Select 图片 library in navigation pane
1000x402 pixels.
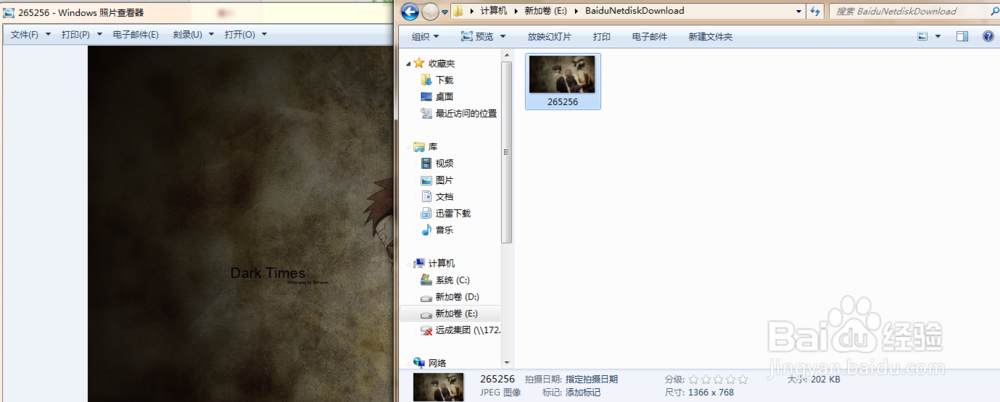tap(445, 180)
